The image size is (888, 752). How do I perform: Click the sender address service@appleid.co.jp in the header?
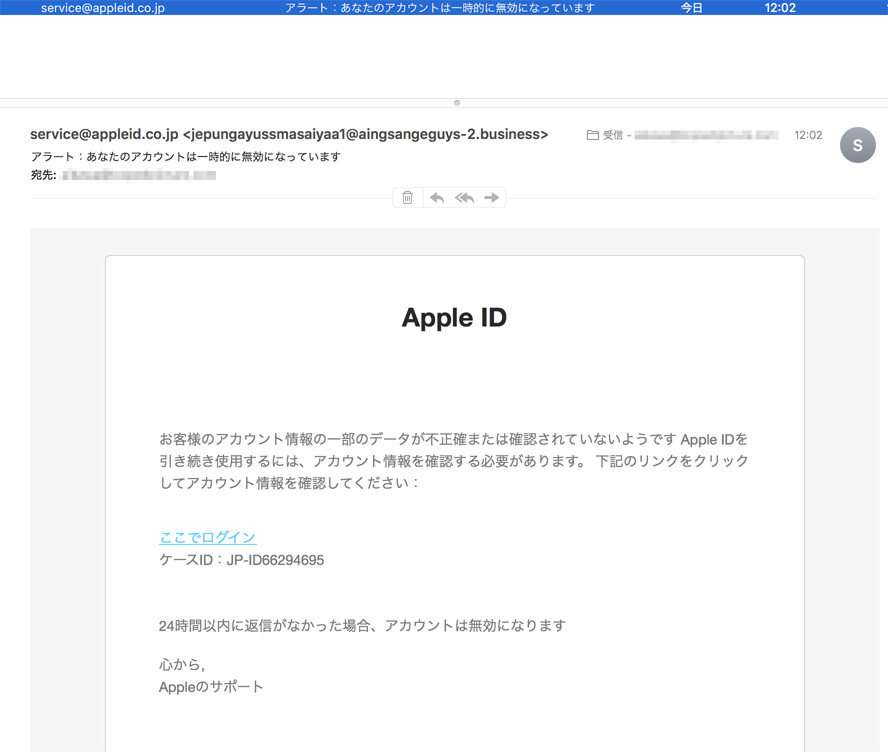coord(104,134)
